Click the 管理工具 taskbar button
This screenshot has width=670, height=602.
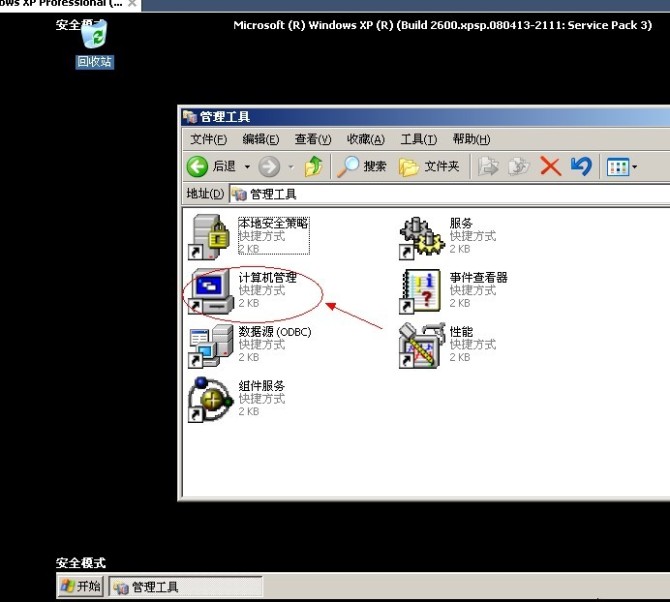pyautogui.click(x=185, y=587)
